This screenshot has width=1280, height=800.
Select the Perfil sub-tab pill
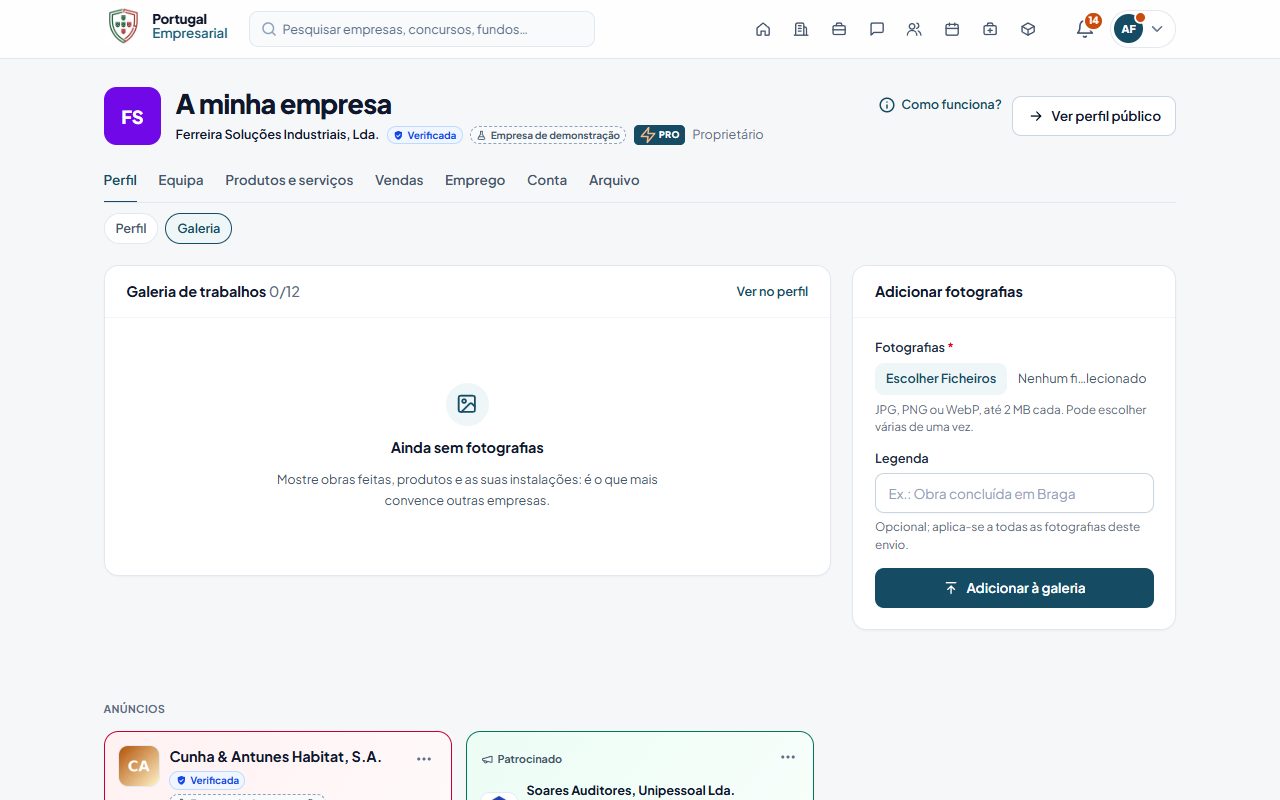(131, 228)
